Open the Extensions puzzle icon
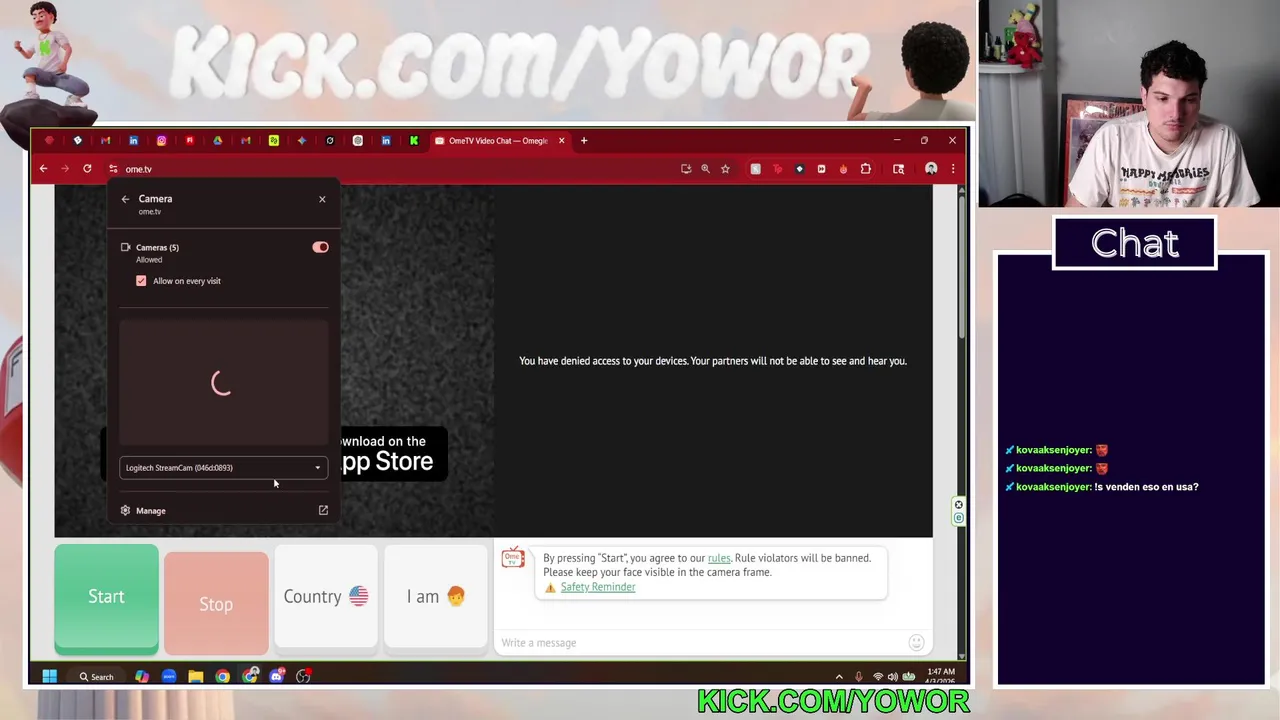 pyautogui.click(x=866, y=169)
